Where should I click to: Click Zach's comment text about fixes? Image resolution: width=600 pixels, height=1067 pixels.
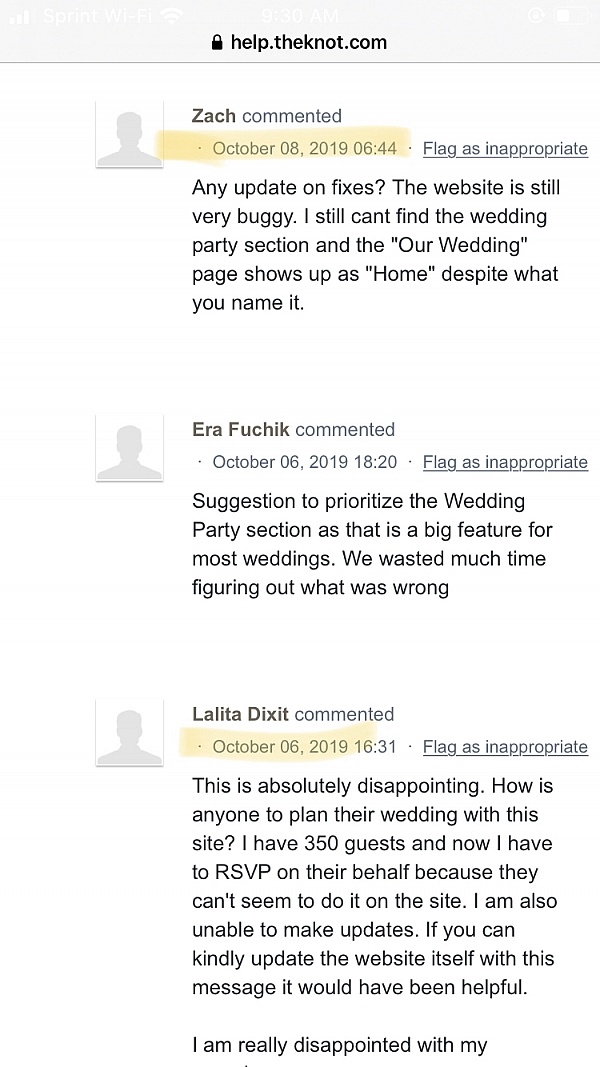(375, 245)
